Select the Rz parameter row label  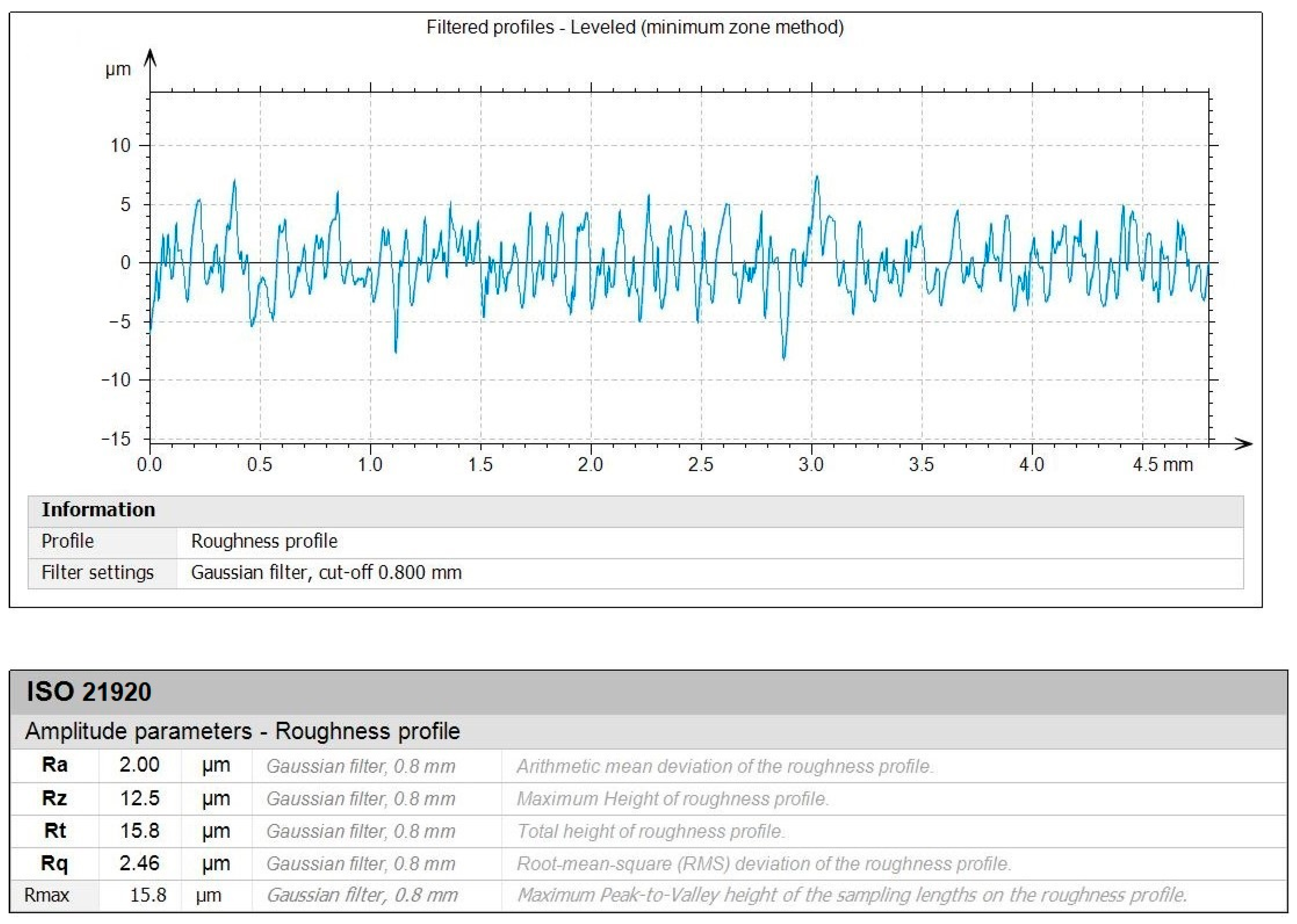pos(55,798)
